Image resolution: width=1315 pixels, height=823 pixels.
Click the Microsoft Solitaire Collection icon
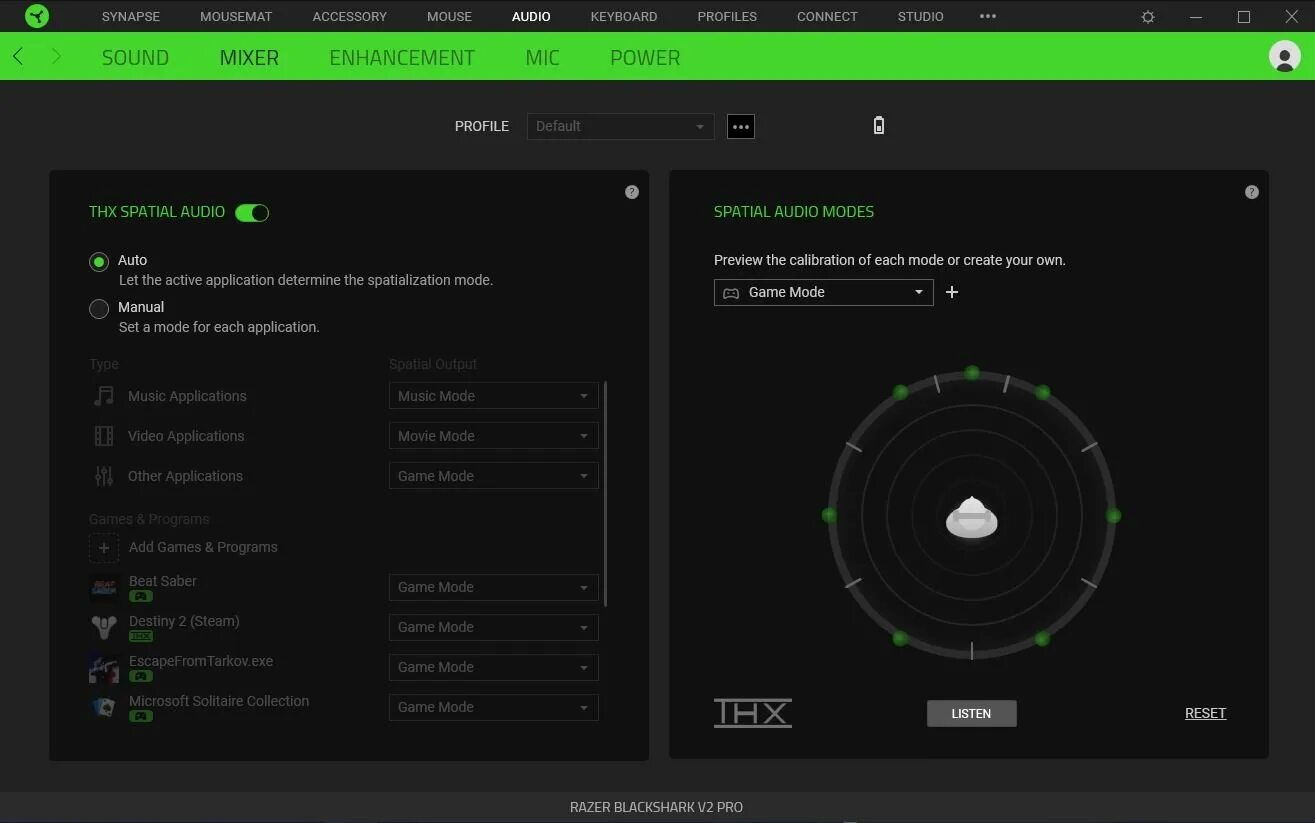click(x=104, y=708)
